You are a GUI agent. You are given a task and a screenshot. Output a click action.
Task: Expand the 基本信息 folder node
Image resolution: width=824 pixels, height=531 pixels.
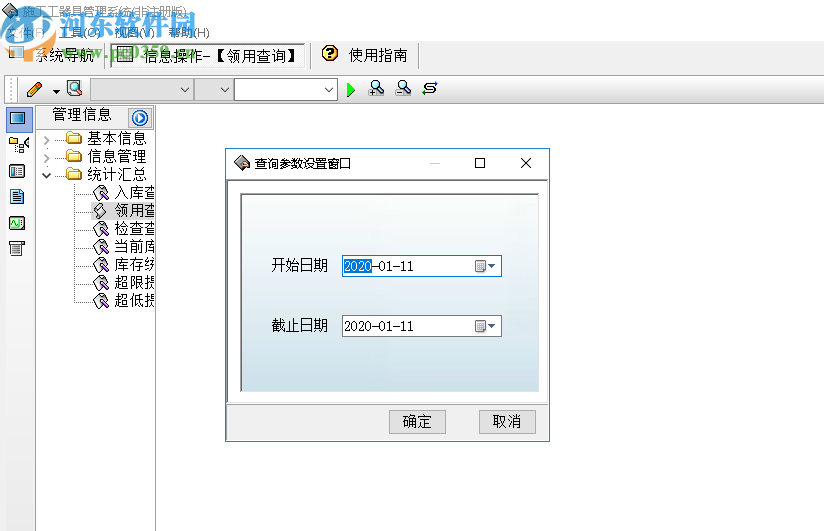(47, 140)
